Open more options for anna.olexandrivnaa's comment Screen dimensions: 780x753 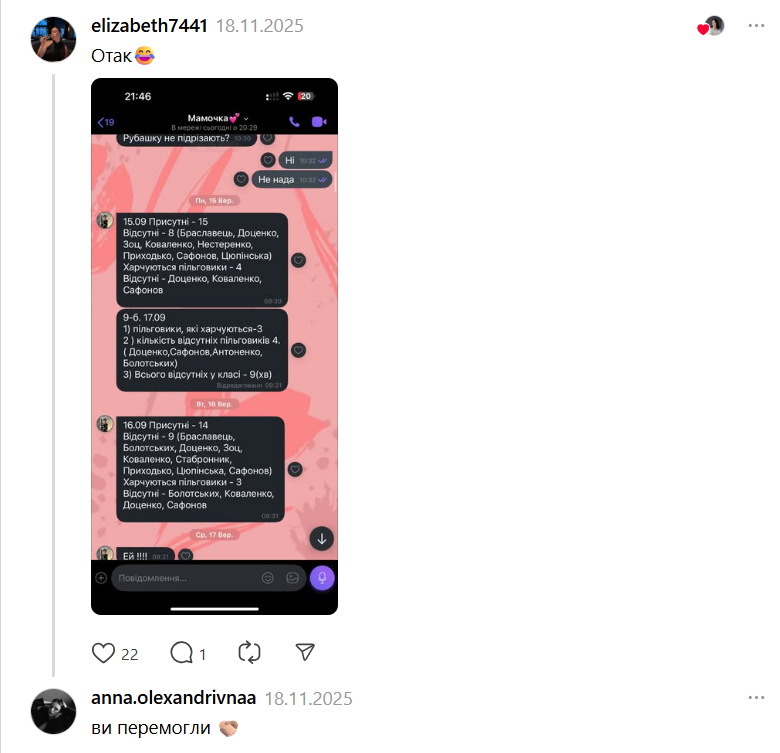tap(756, 698)
